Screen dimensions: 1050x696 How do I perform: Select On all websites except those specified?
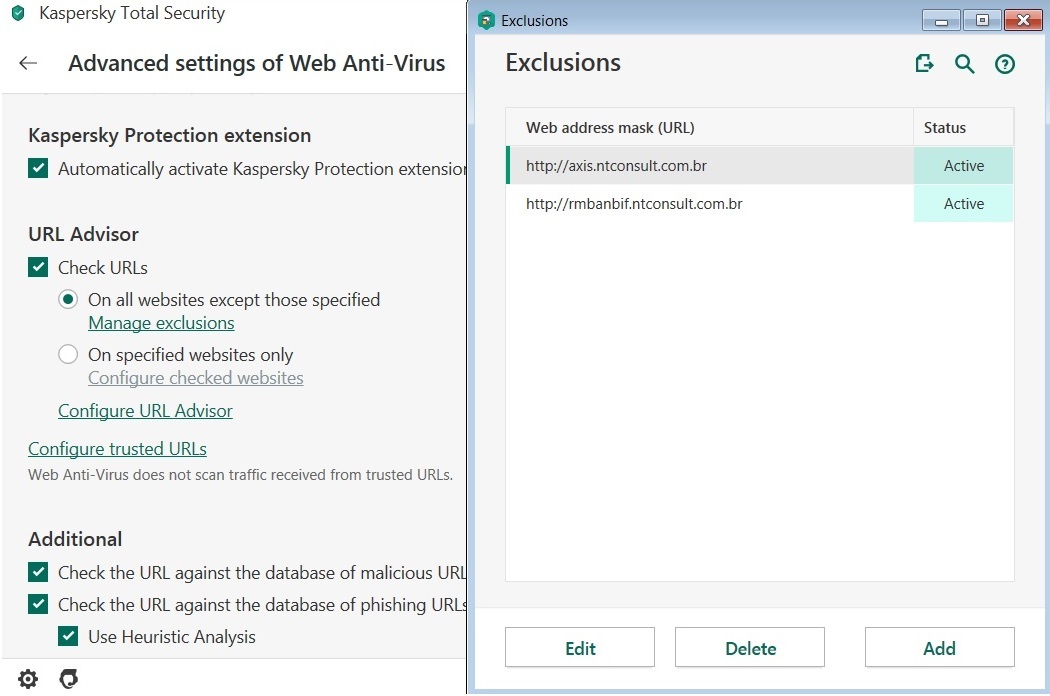(68, 299)
